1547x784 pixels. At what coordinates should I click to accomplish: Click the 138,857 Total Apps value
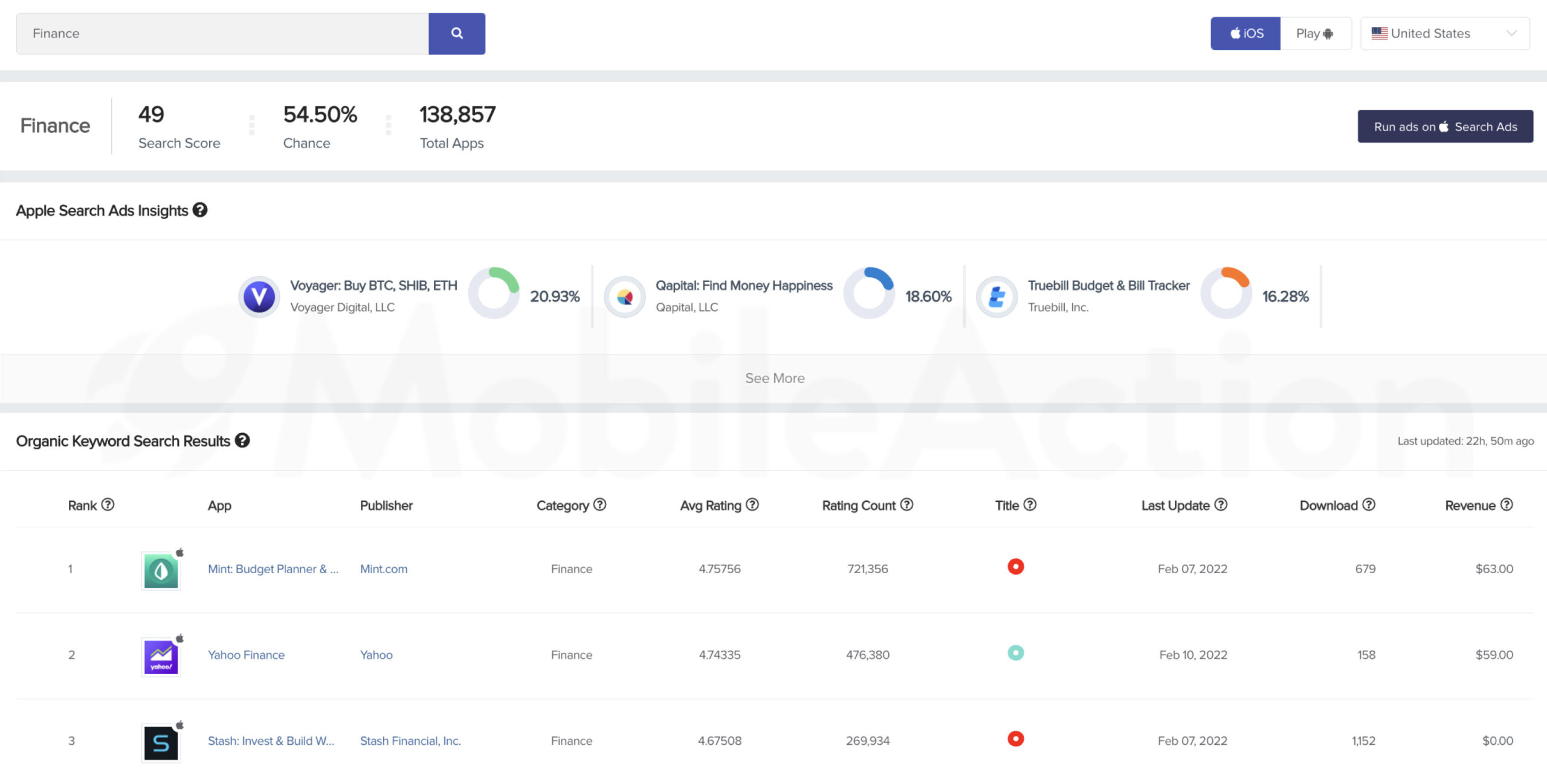click(x=457, y=114)
